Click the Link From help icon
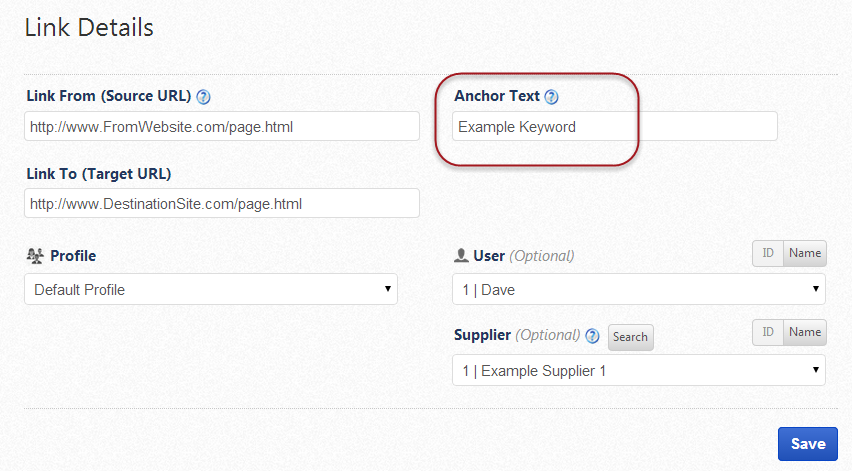This screenshot has height=471, width=852. pos(204,97)
